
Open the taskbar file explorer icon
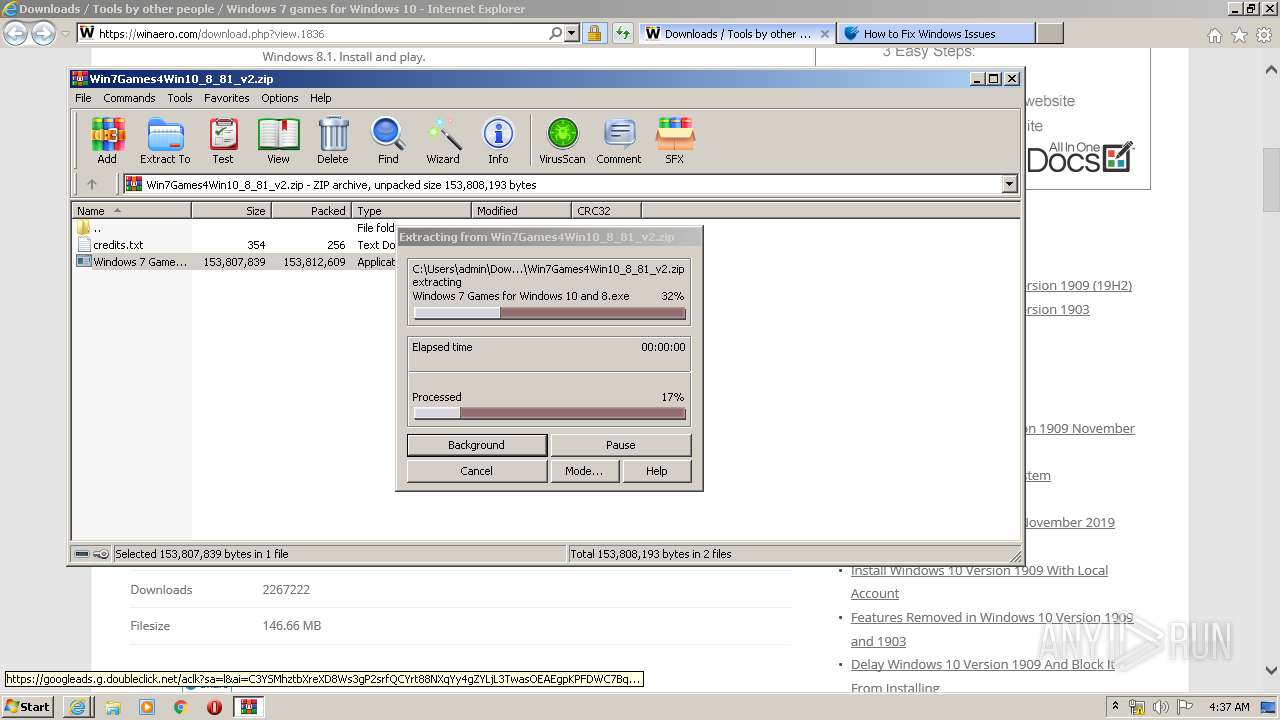coord(112,707)
